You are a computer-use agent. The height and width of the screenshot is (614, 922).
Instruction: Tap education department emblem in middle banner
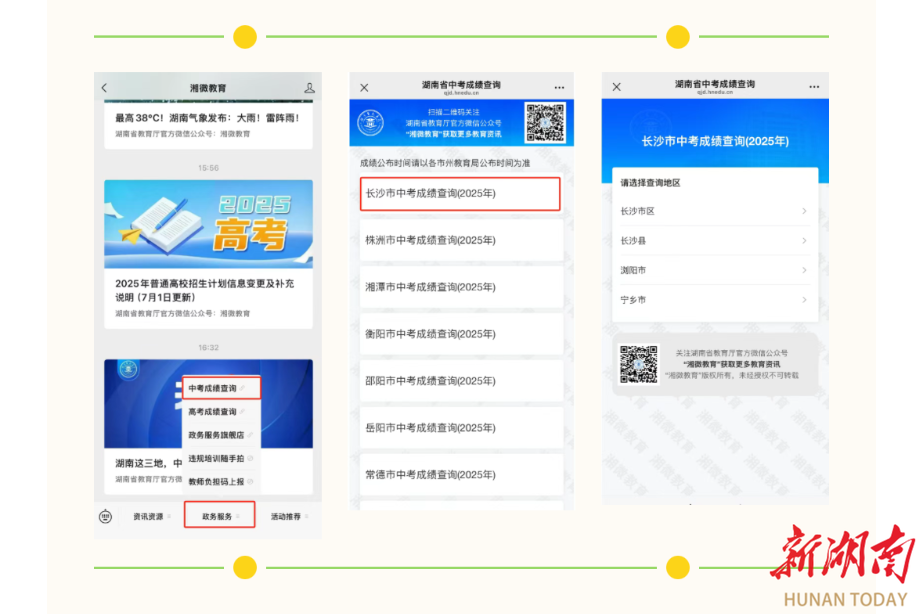coord(370,122)
